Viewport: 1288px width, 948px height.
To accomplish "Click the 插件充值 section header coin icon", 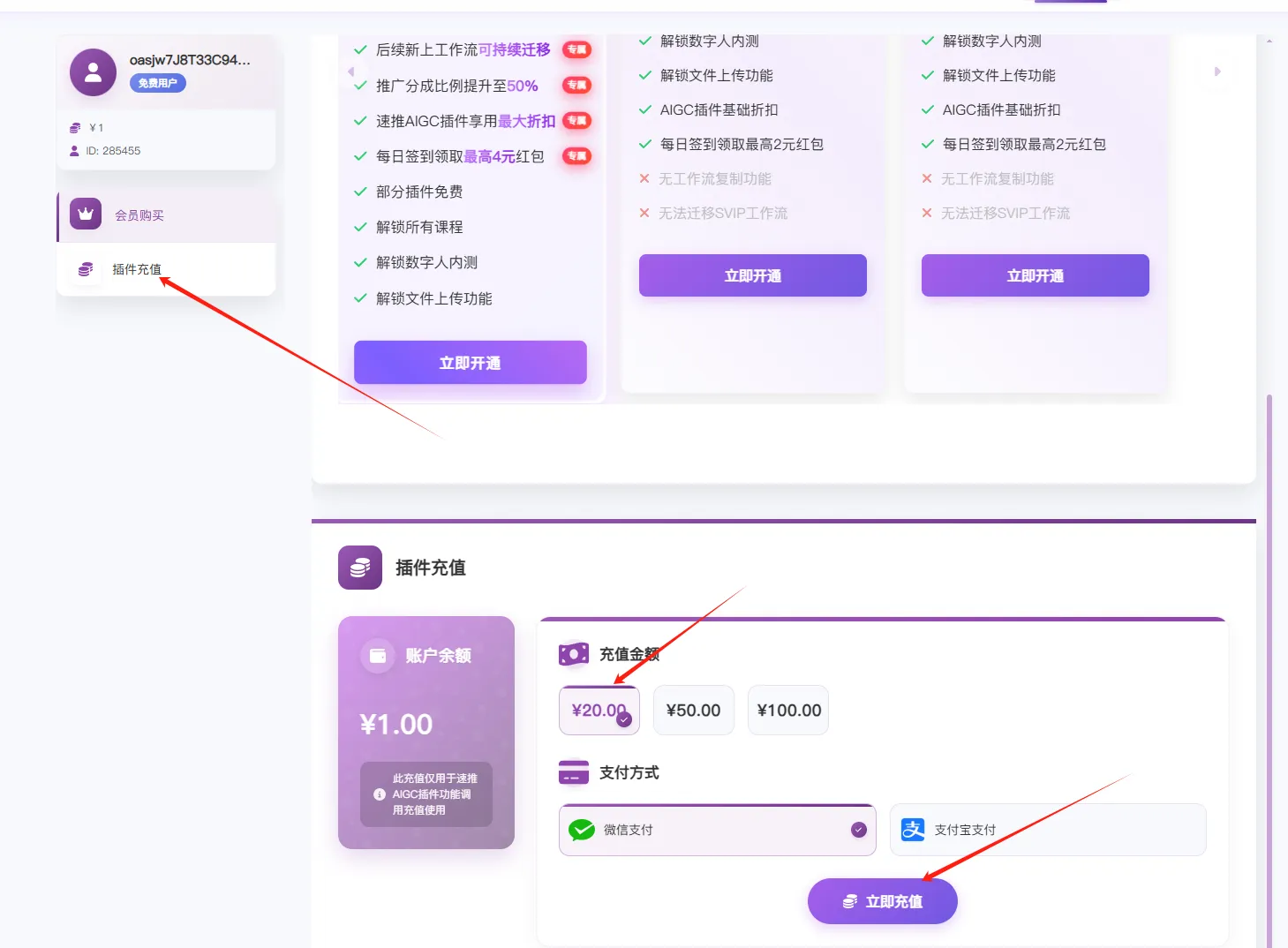I will [360, 568].
